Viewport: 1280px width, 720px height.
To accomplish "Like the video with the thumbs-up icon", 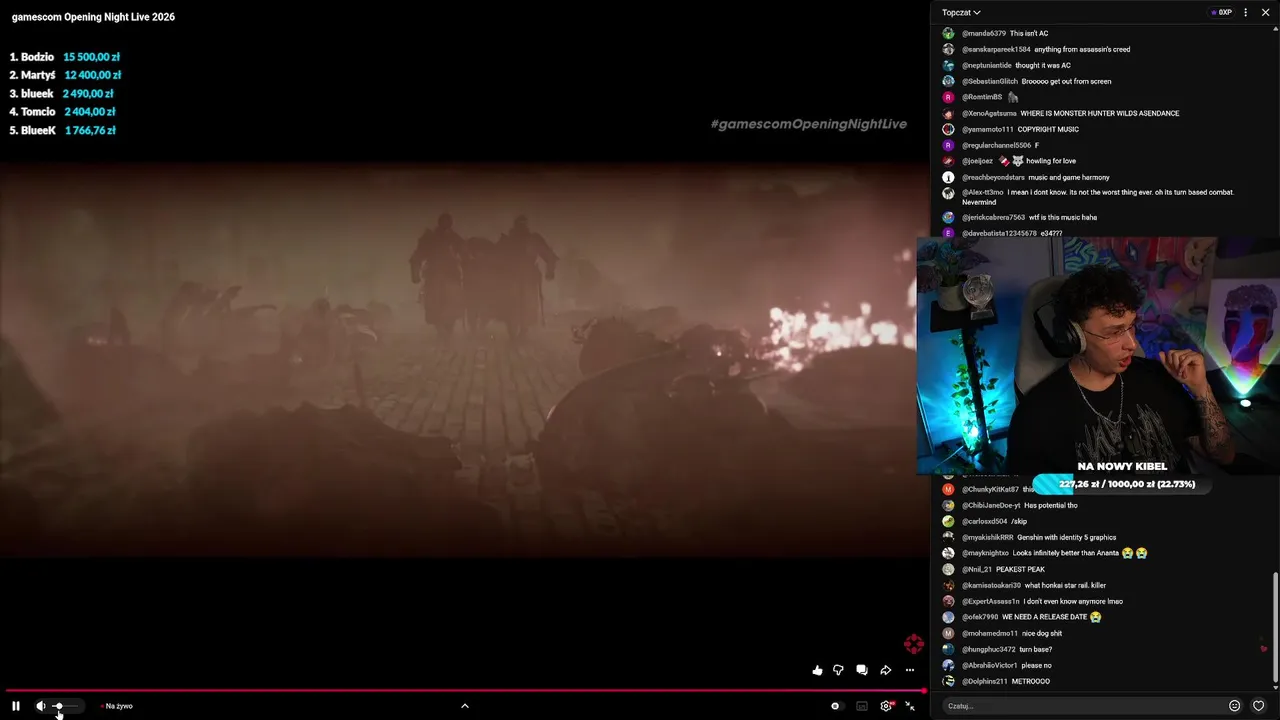I will point(818,670).
